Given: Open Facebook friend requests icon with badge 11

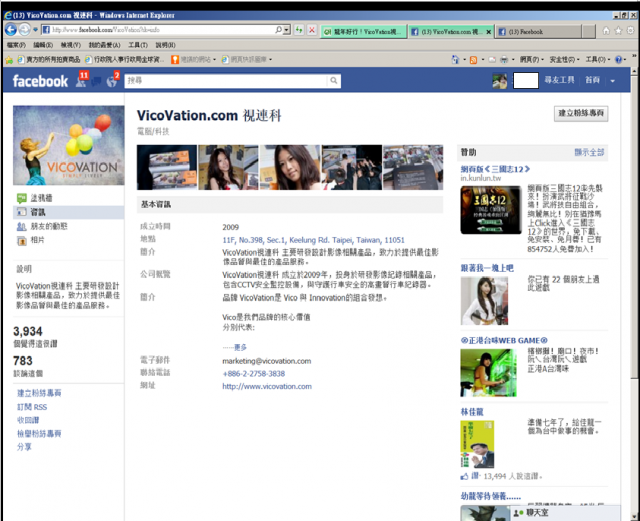Looking at the screenshot, I should click(81, 81).
